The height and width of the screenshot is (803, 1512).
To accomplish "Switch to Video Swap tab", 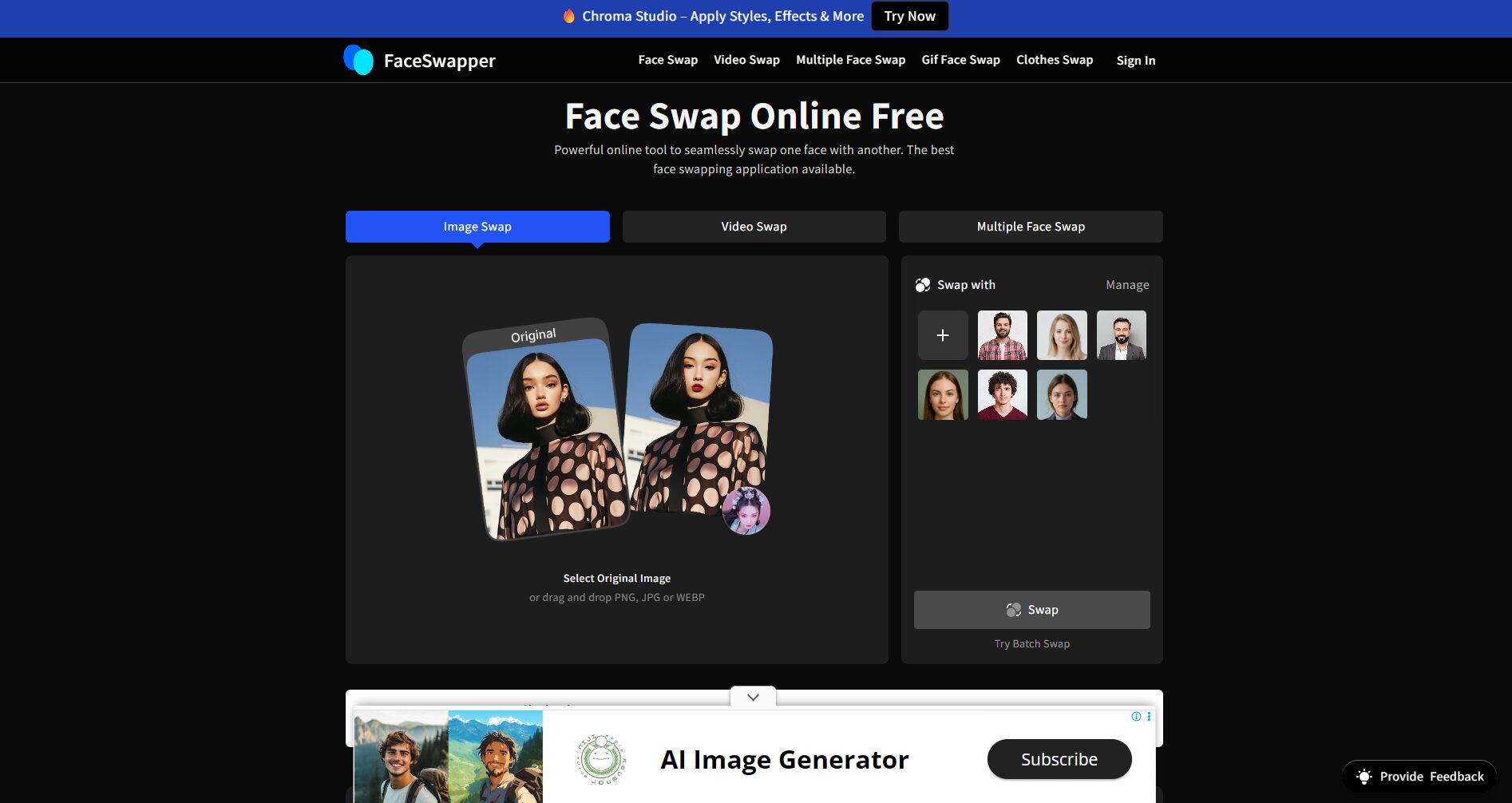I will pyautogui.click(x=754, y=227).
